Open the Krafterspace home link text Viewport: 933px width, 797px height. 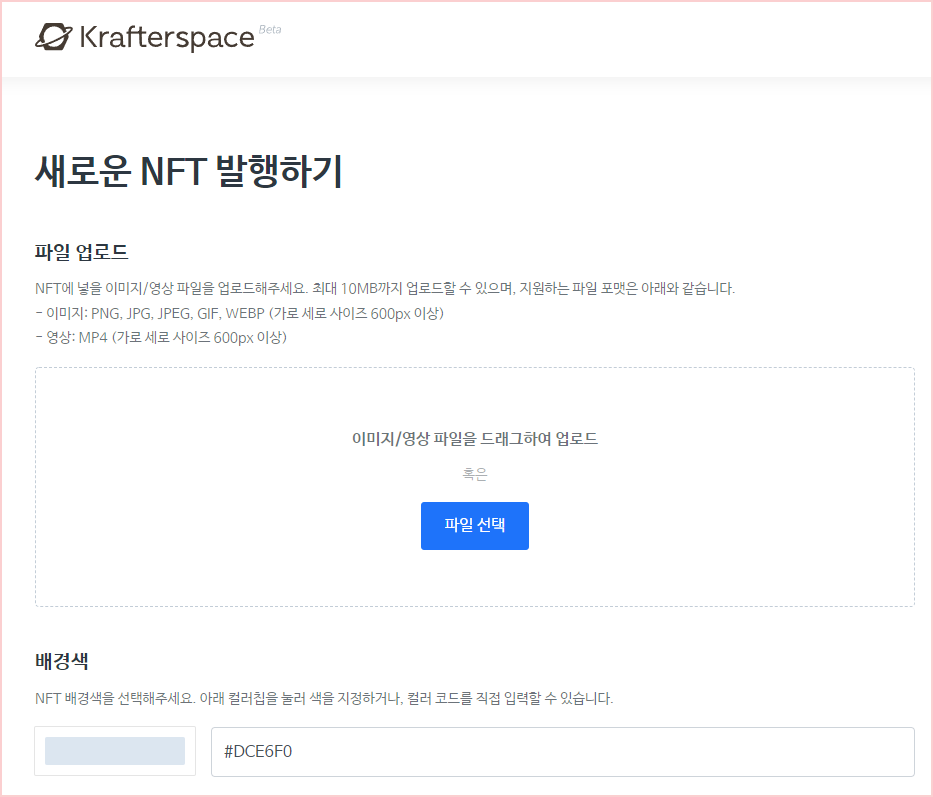point(167,37)
